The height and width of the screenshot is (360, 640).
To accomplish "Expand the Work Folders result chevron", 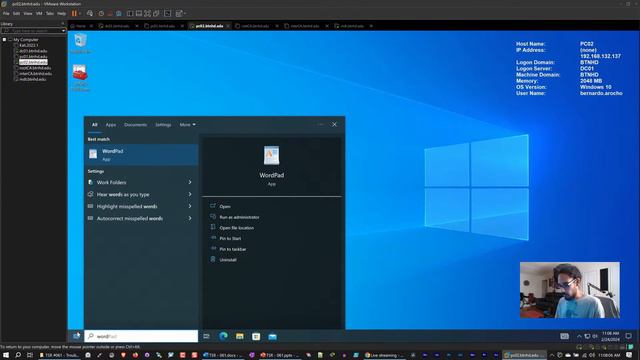I will pos(190,182).
